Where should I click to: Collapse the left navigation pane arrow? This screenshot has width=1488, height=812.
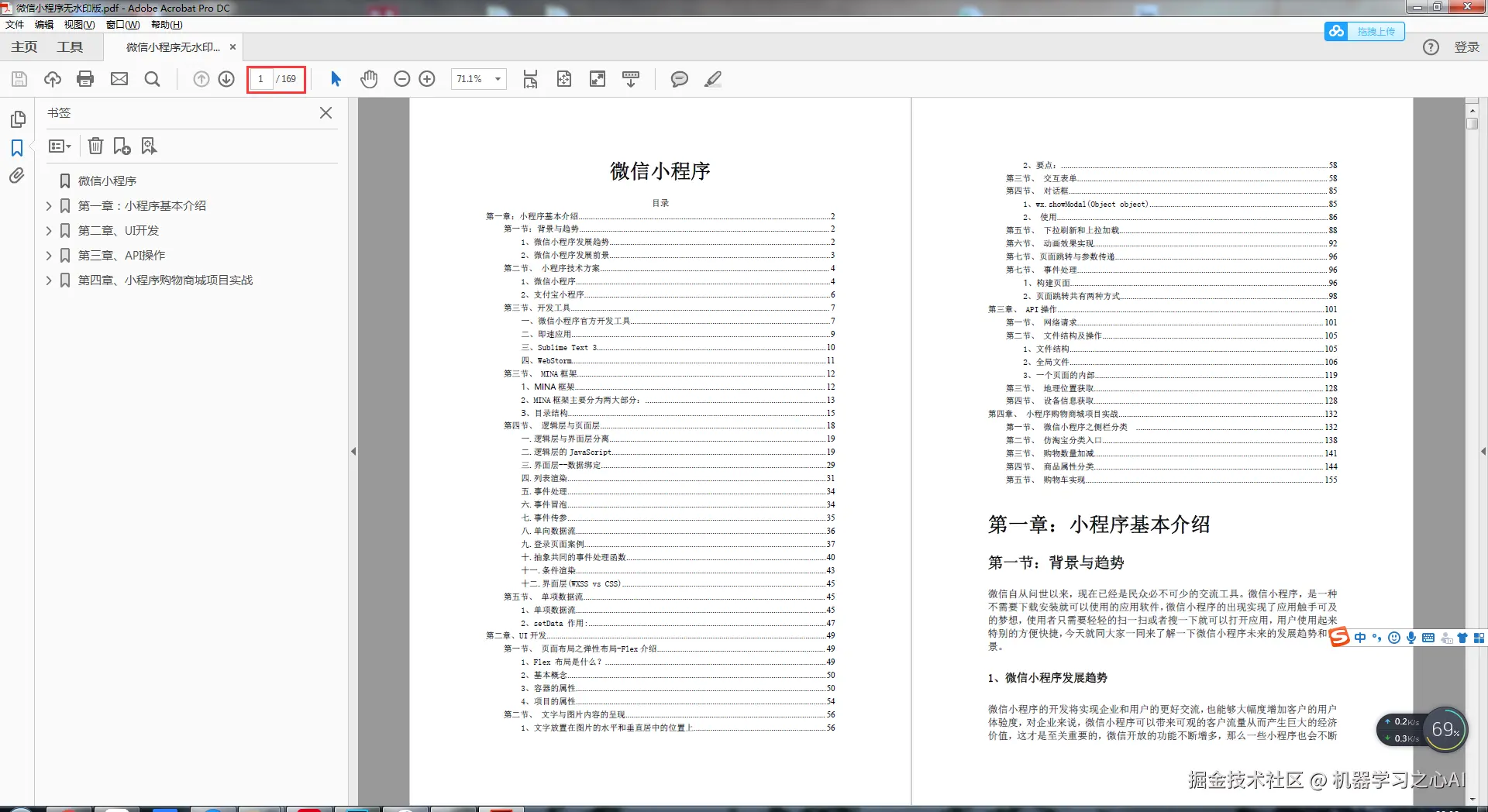353,451
